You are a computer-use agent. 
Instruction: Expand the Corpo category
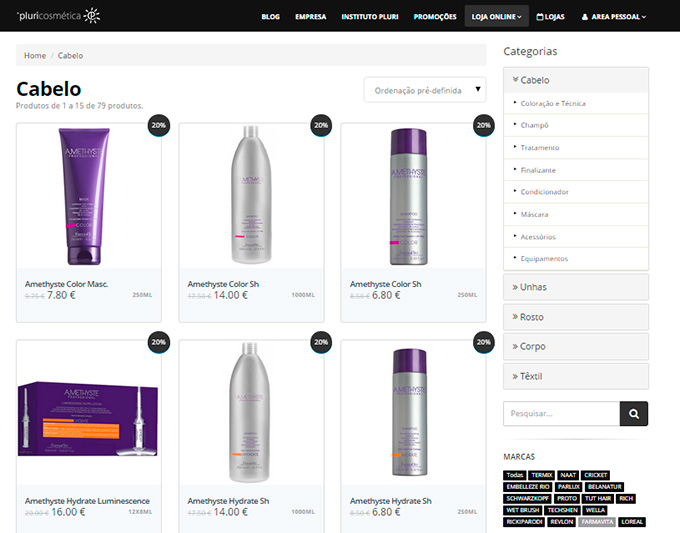576,347
